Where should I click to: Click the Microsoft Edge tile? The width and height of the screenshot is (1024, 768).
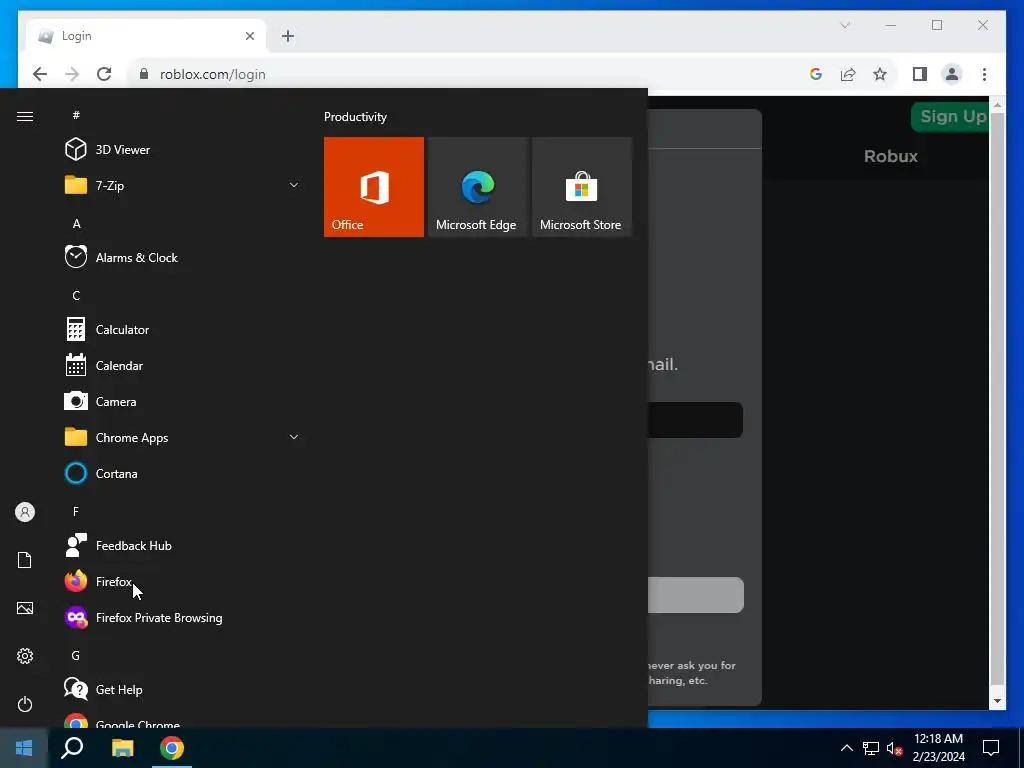pyautogui.click(x=477, y=187)
